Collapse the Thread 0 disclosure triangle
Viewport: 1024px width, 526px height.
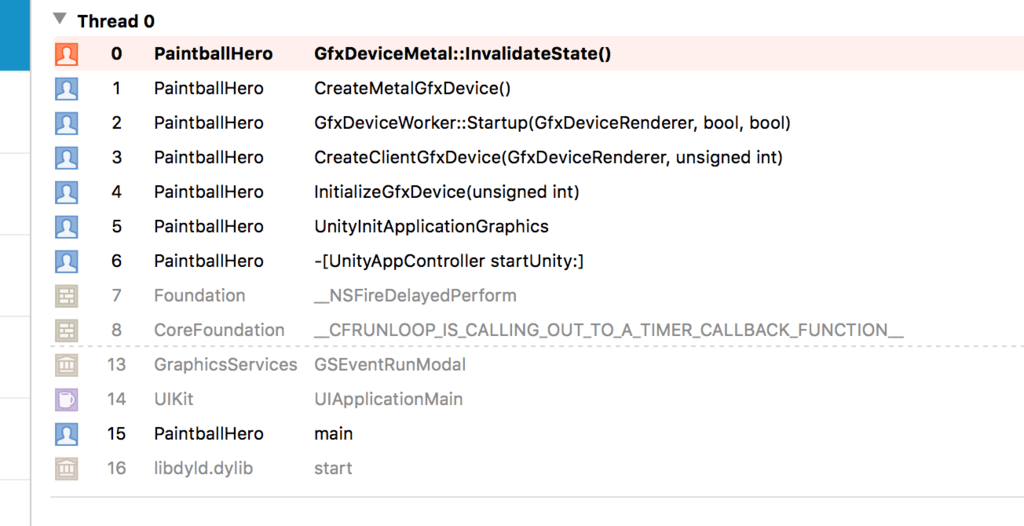[x=60, y=19]
